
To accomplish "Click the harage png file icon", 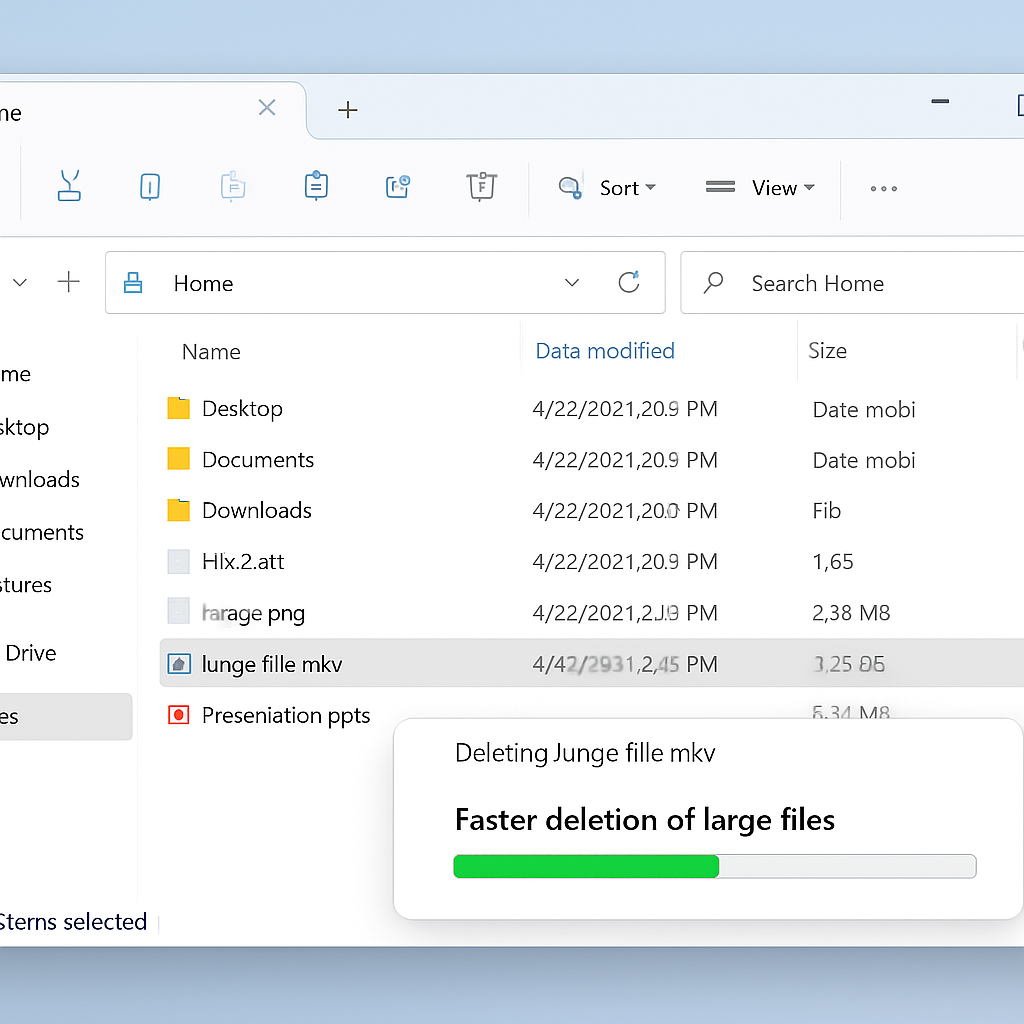I will pyautogui.click(x=178, y=611).
